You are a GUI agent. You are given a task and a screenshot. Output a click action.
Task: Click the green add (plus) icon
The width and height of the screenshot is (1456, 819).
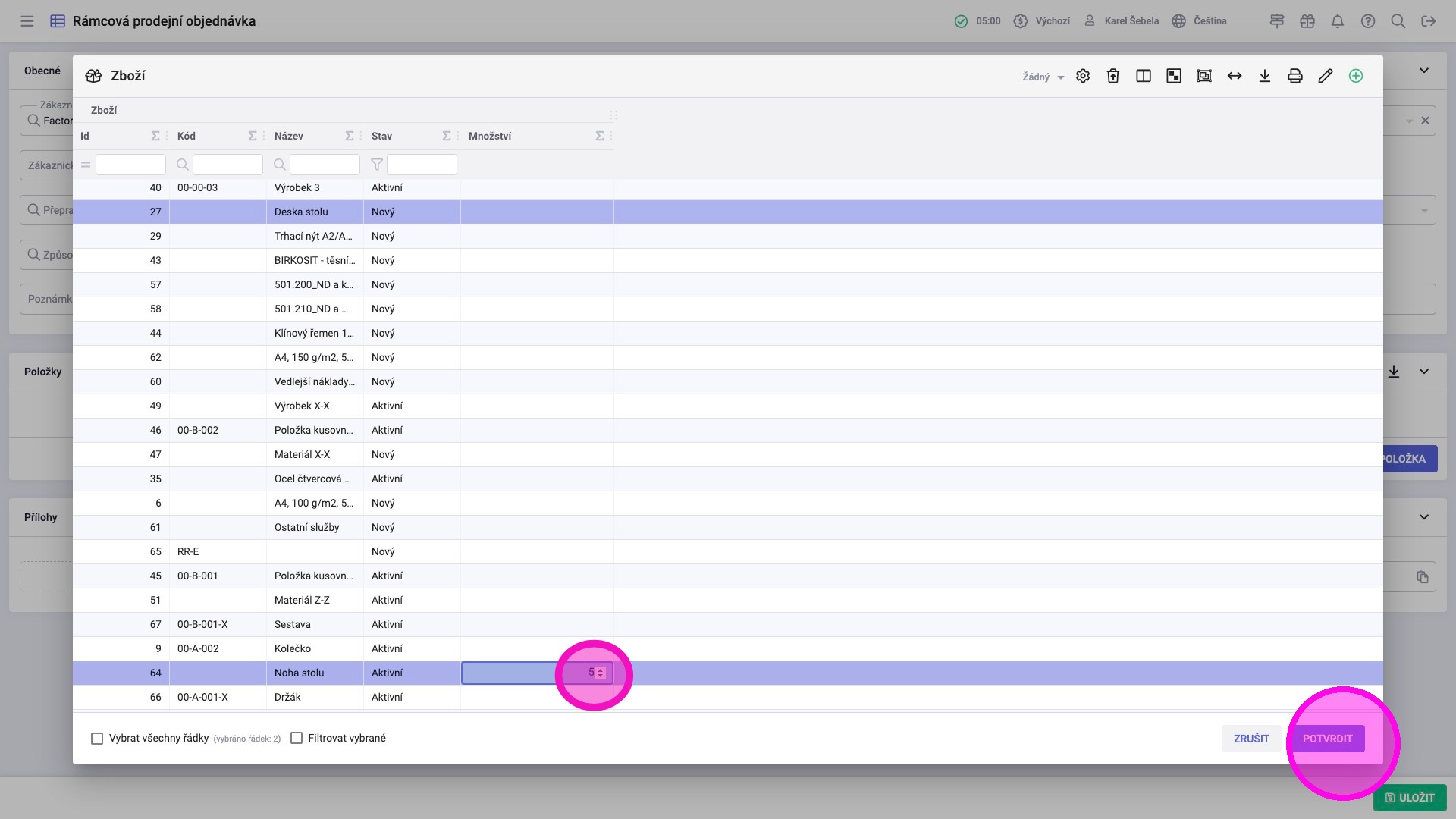click(x=1356, y=76)
